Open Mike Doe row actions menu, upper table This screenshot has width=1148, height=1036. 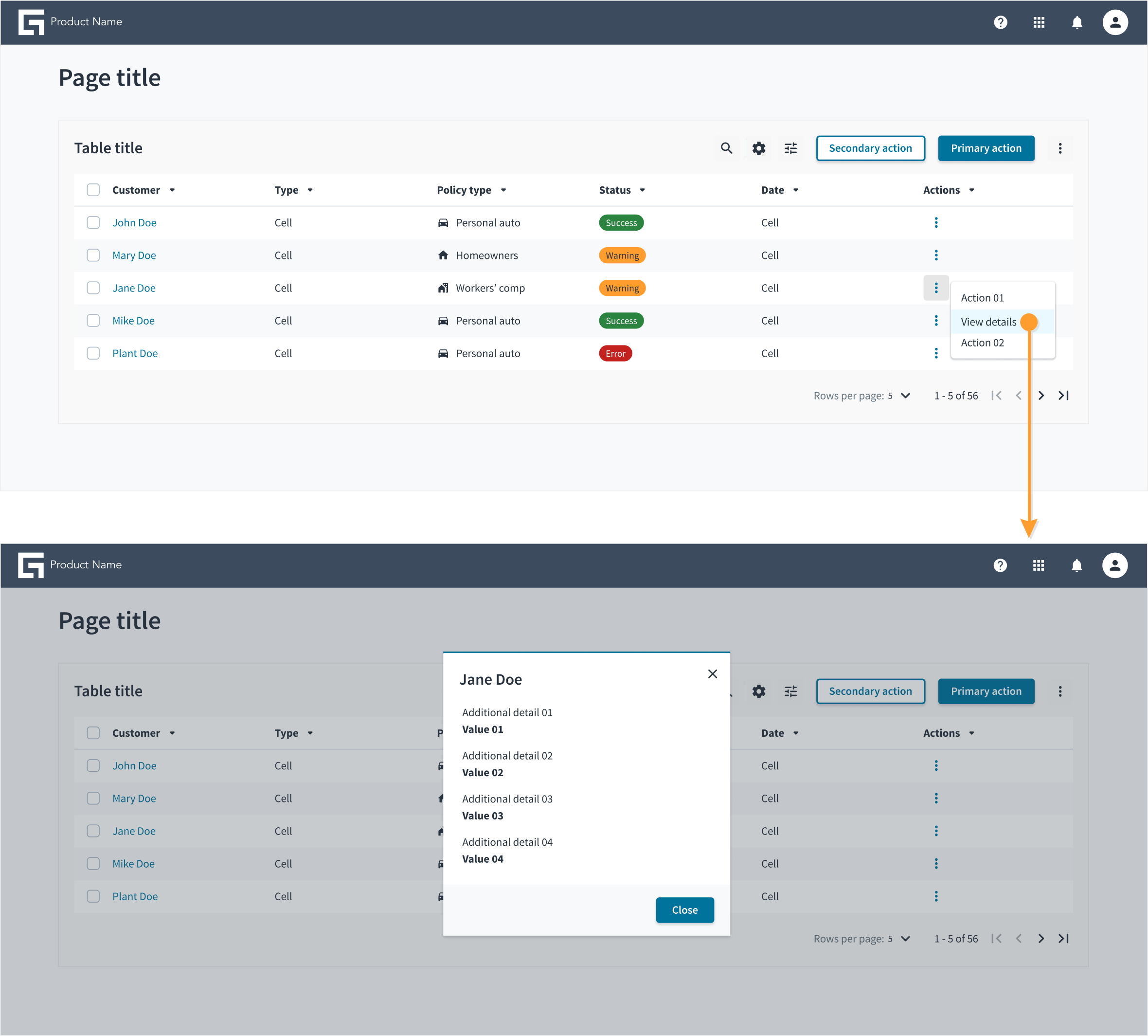pos(936,321)
